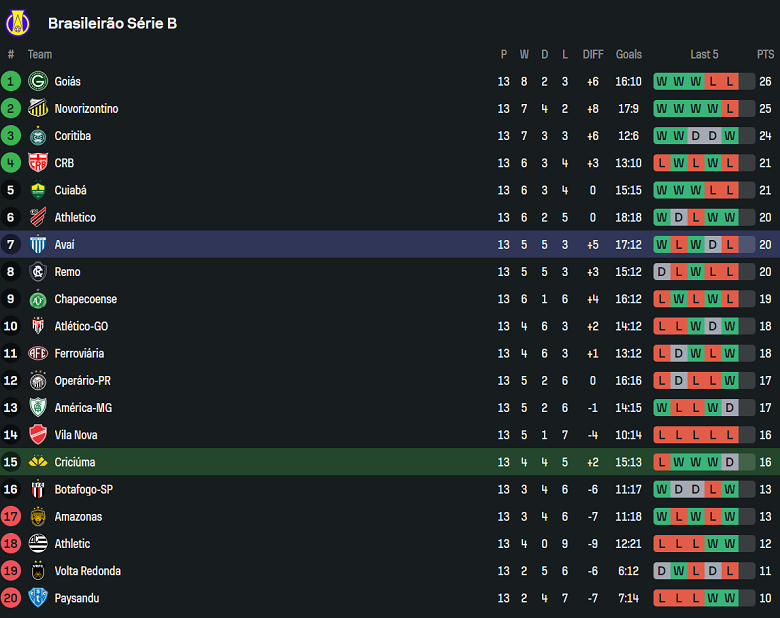Click the Novorizontino club badge

38,108
